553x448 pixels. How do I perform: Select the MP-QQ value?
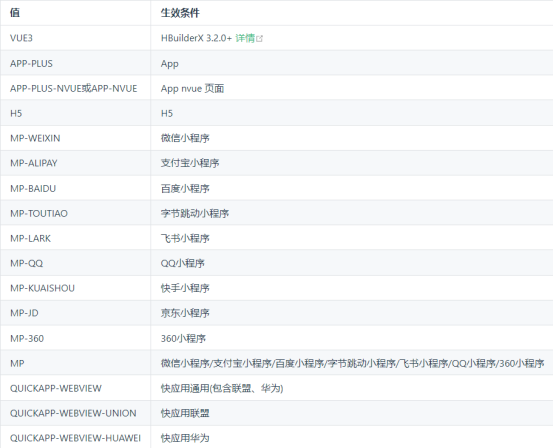pyautogui.click(x=26, y=264)
